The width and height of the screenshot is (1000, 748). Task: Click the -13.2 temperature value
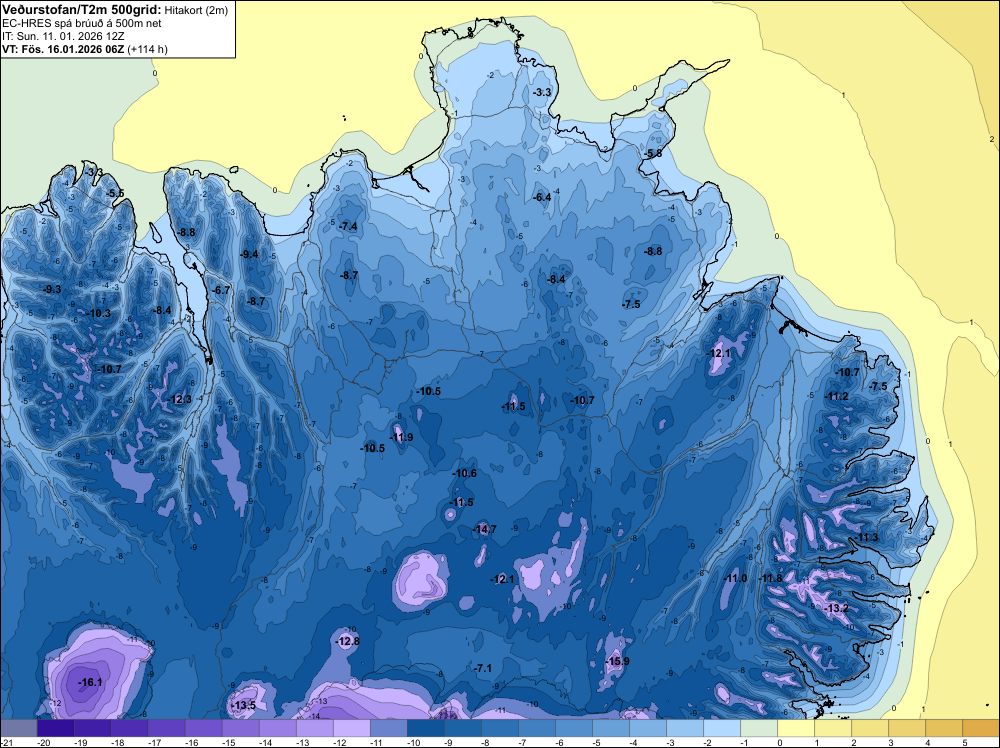point(836,608)
